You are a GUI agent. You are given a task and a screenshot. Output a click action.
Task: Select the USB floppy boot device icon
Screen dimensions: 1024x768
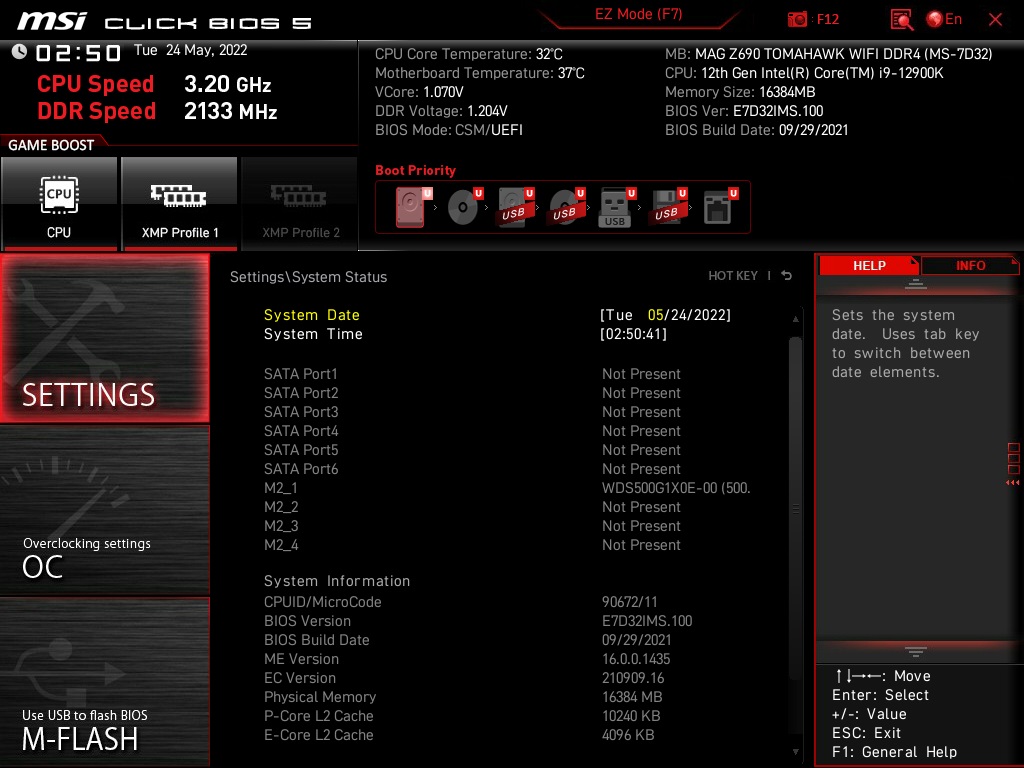668,207
